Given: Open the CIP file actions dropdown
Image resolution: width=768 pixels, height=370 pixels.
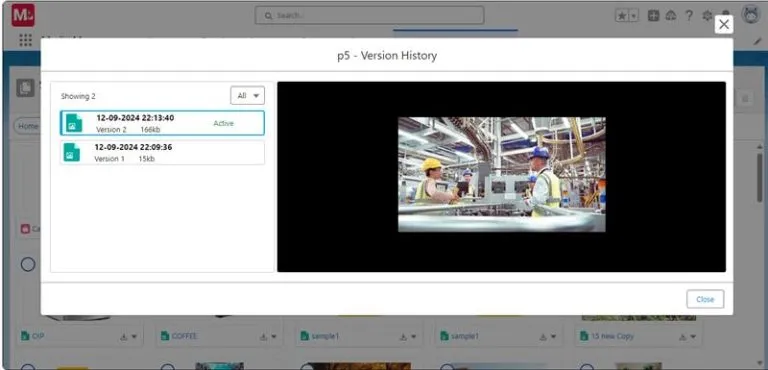Looking at the screenshot, I should pyautogui.click(x=134, y=337).
